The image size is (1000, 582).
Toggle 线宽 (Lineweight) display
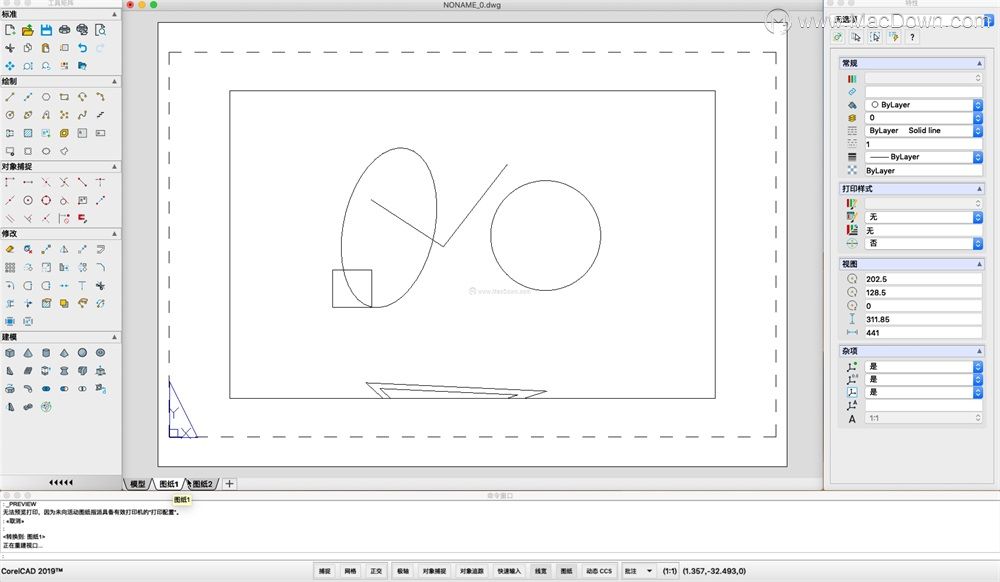[541, 571]
